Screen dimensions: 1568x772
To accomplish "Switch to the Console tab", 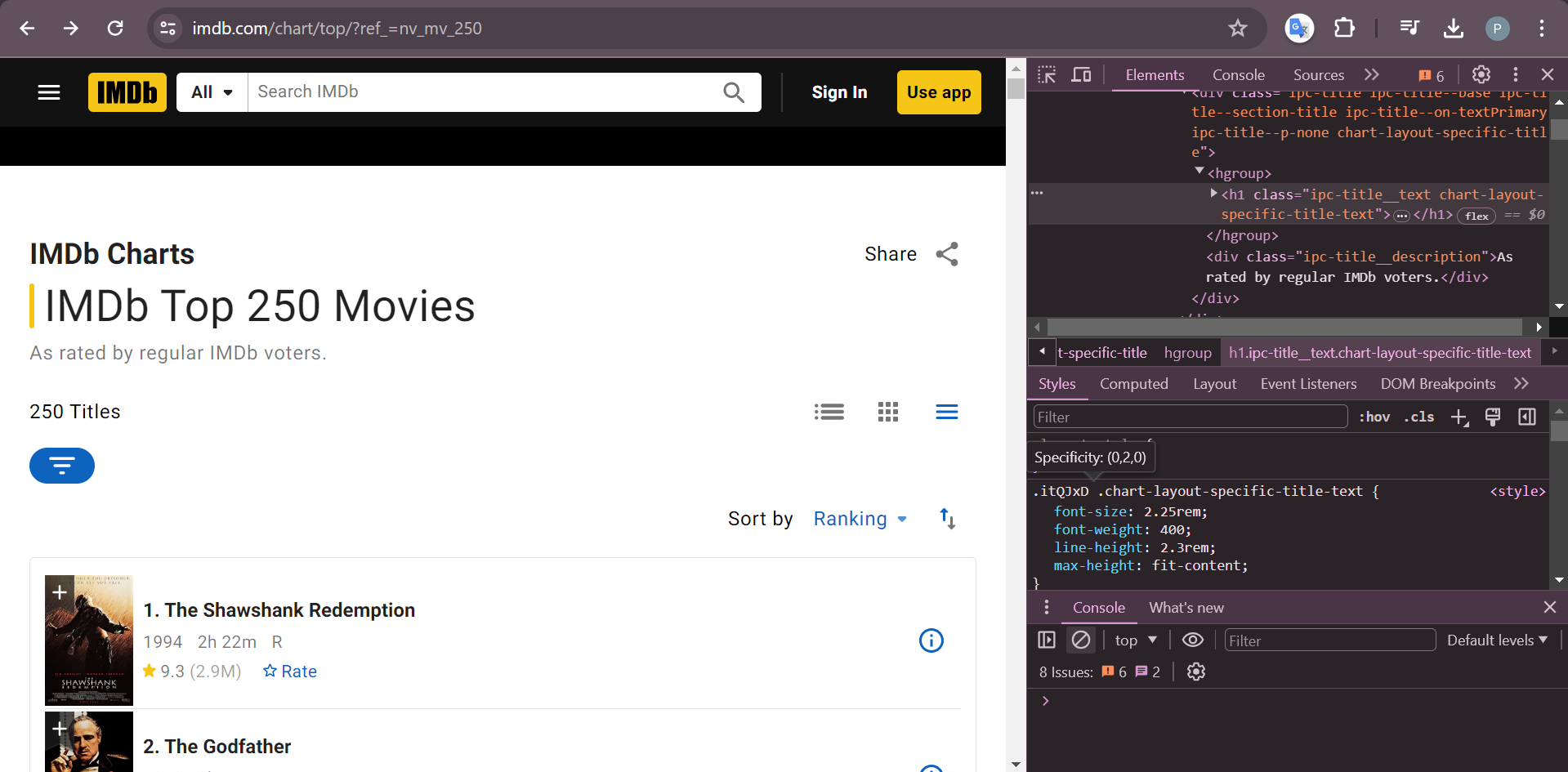I will click(1239, 75).
